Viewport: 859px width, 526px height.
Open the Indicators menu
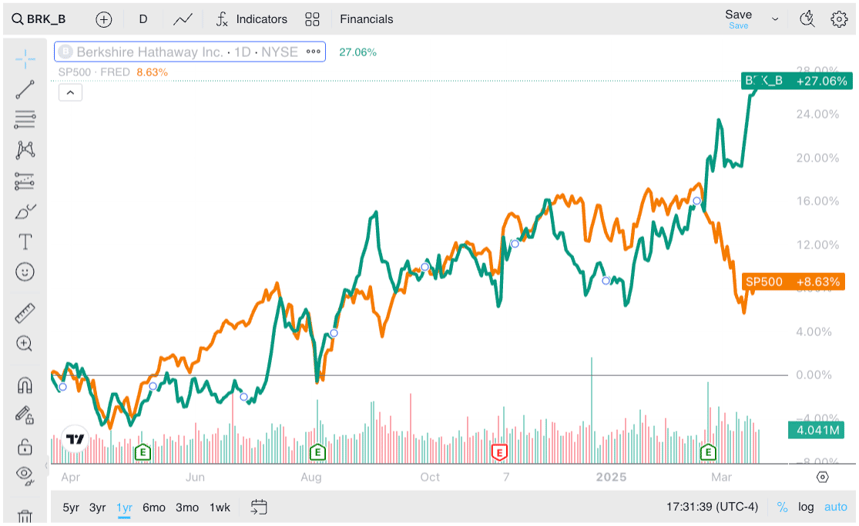tap(251, 19)
